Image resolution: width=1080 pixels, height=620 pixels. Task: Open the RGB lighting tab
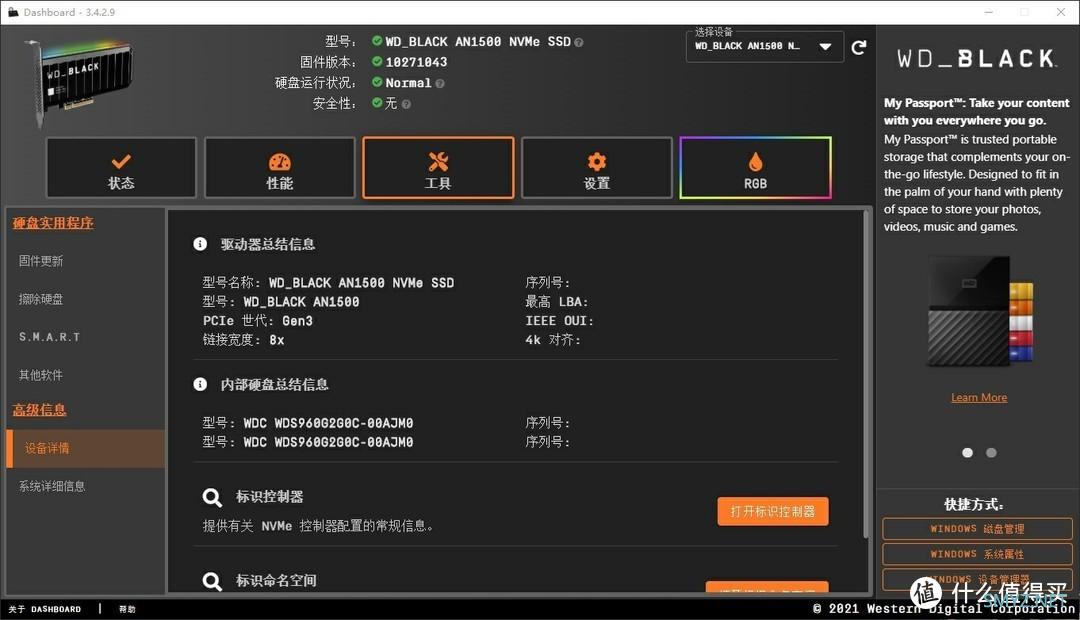[756, 167]
